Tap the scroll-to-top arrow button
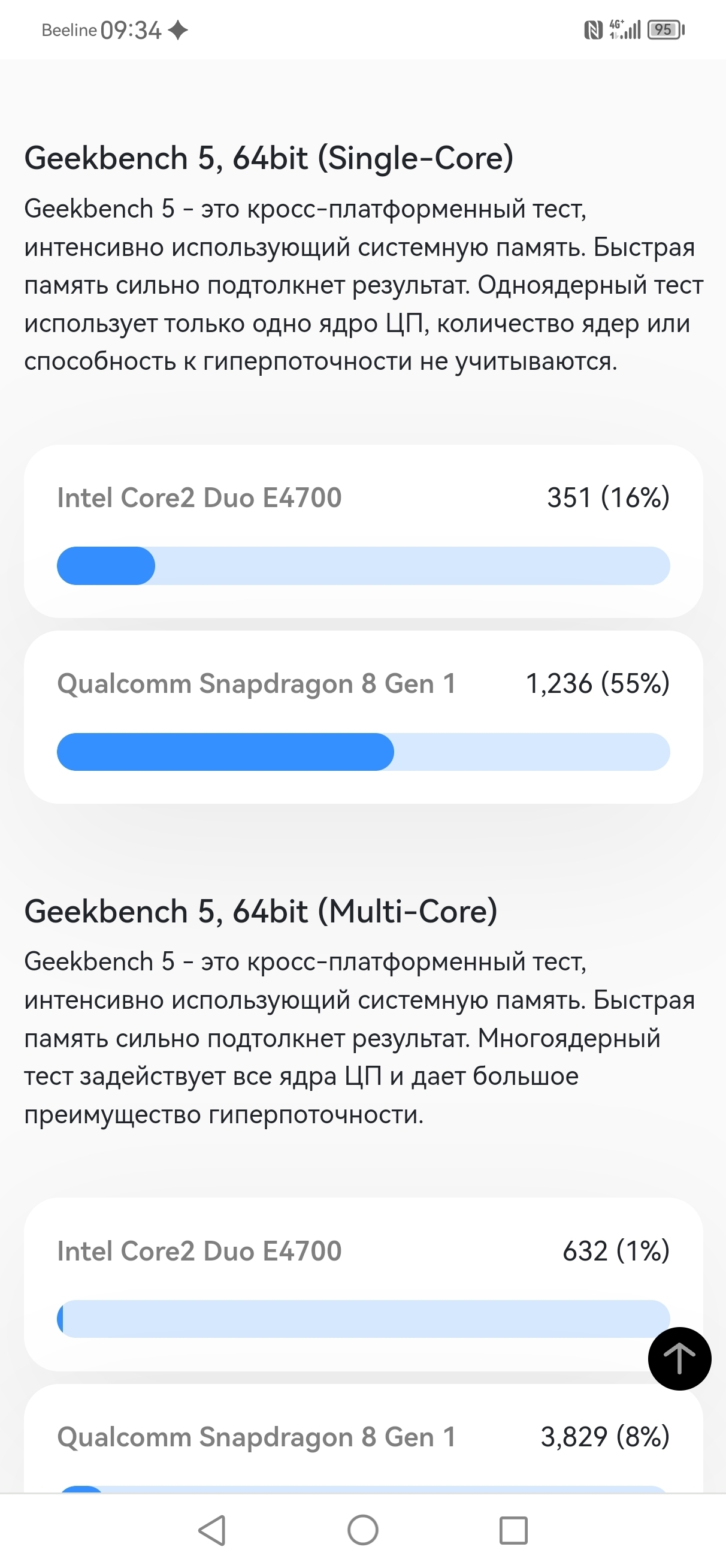 coord(679,1358)
